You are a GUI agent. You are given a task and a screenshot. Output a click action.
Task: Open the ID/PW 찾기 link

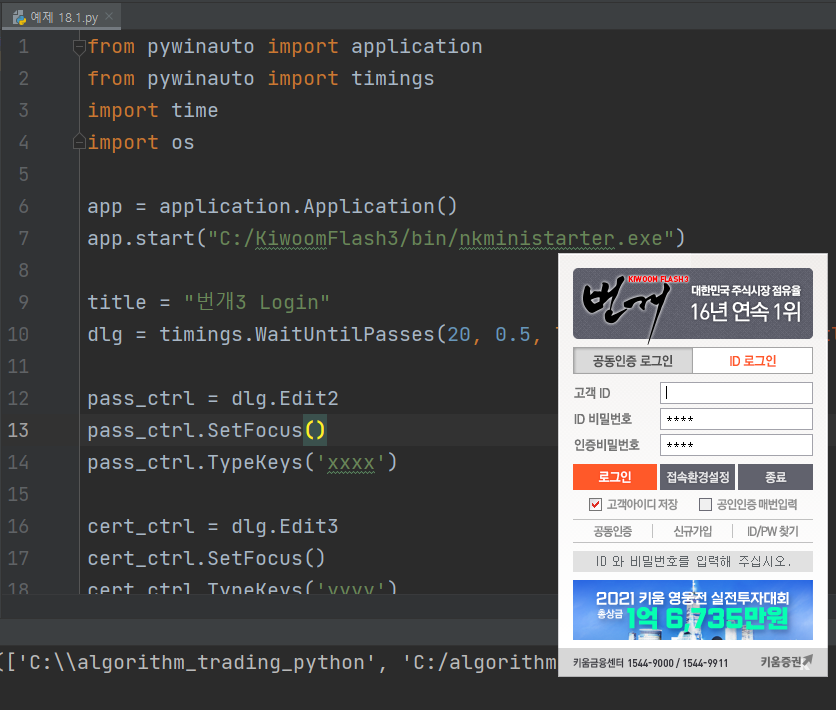(773, 531)
